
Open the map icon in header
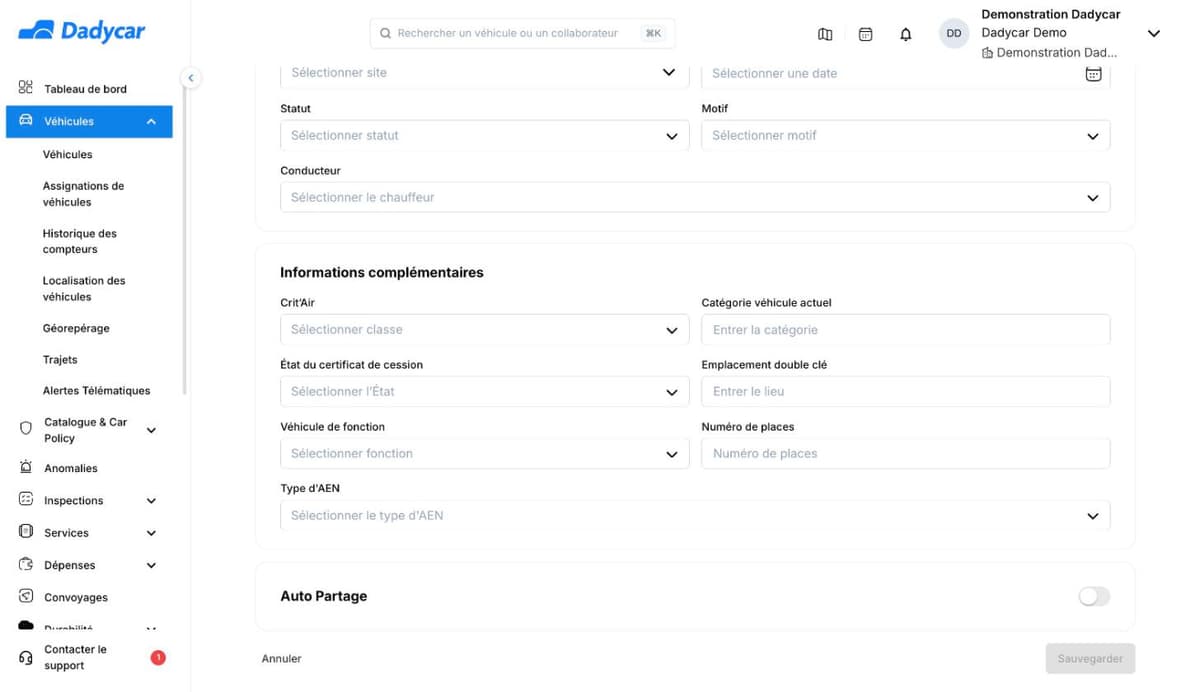point(825,34)
